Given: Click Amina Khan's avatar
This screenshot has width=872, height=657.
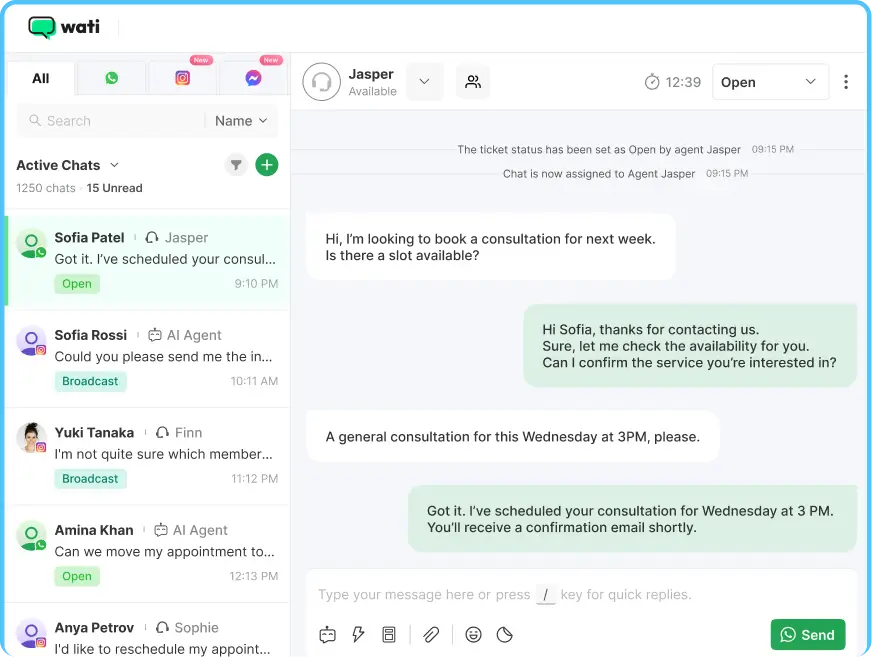Looking at the screenshot, I should coord(31,536).
